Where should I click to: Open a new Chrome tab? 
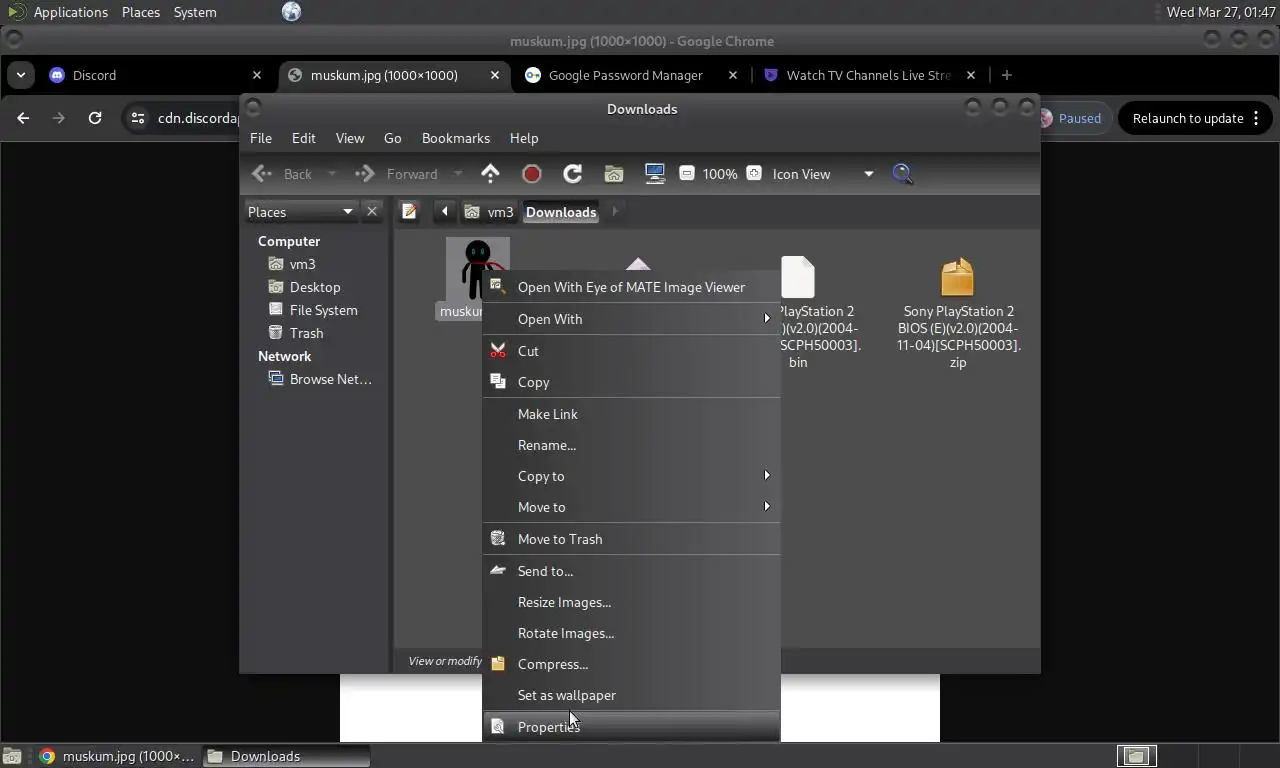1007,75
